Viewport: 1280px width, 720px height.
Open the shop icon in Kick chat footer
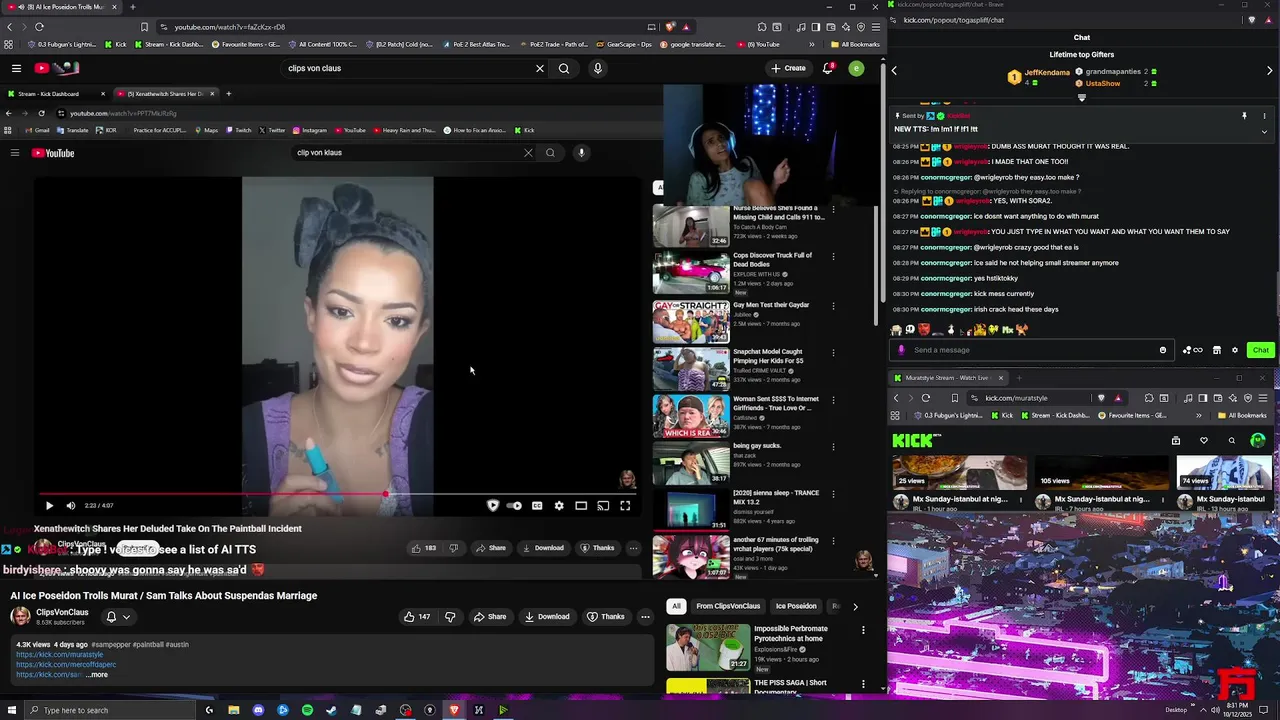click(1217, 350)
